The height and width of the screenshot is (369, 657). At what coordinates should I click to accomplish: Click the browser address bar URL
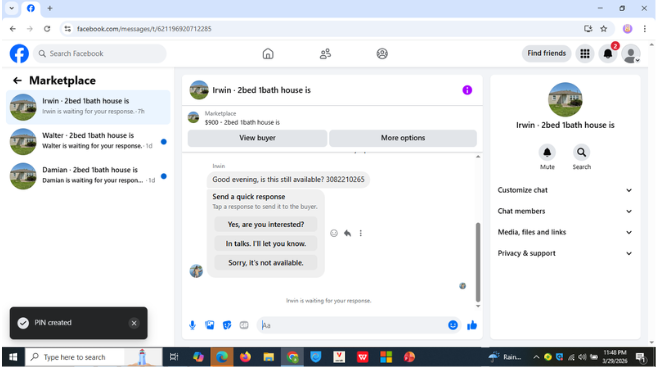144,29
